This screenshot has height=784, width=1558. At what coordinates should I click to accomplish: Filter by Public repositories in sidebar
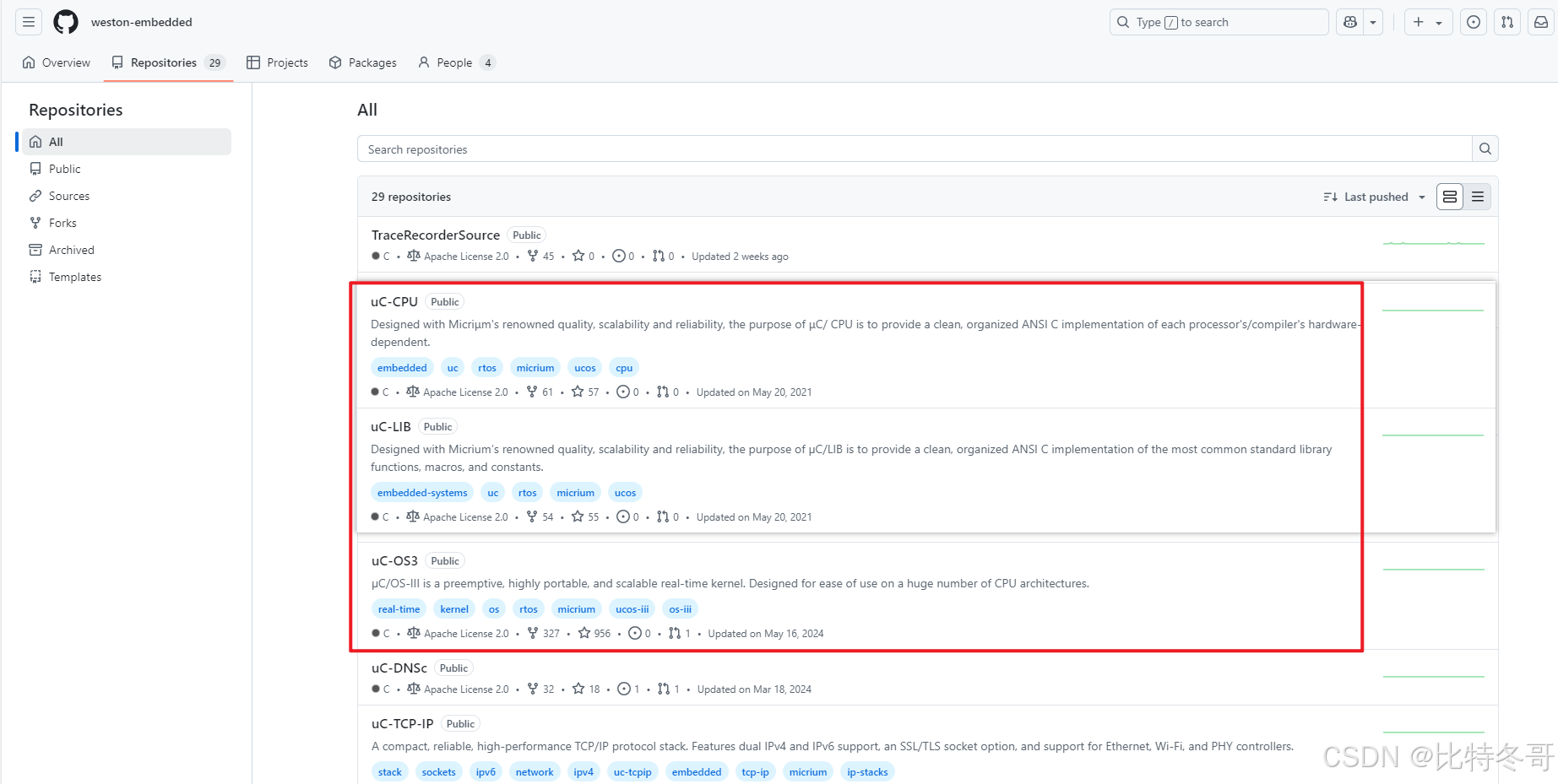127,169
